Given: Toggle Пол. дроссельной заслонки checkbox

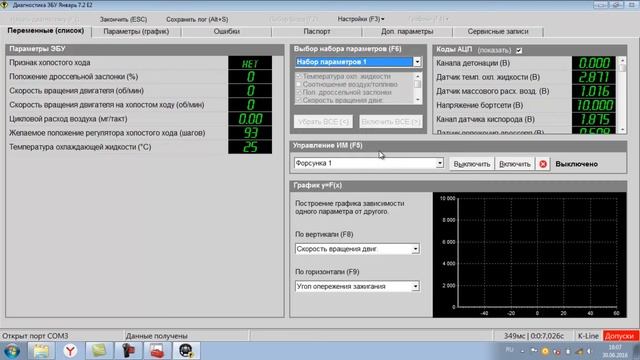Looking at the screenshot, I should coord(298,92).
